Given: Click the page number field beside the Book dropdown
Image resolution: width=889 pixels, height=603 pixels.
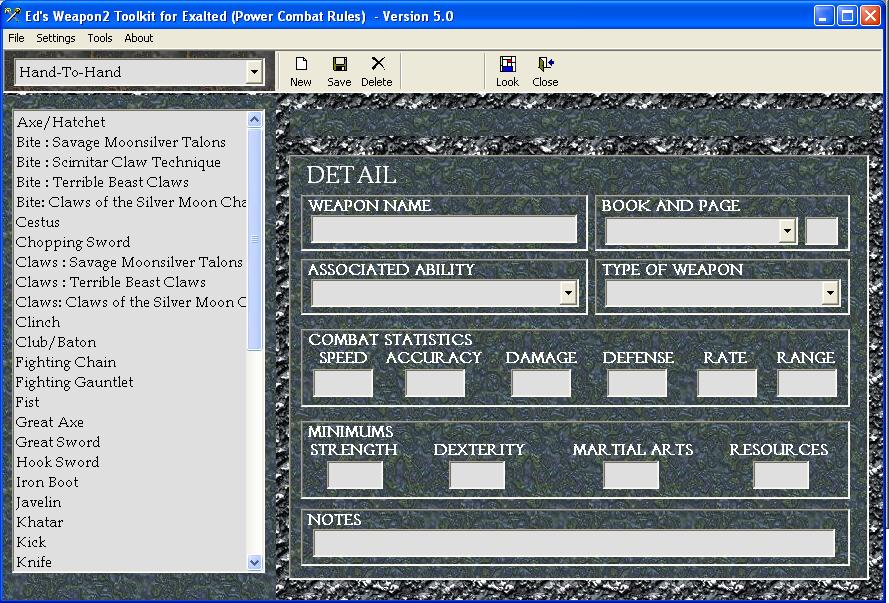Looking at the screenshot, I should click(822, 231).
